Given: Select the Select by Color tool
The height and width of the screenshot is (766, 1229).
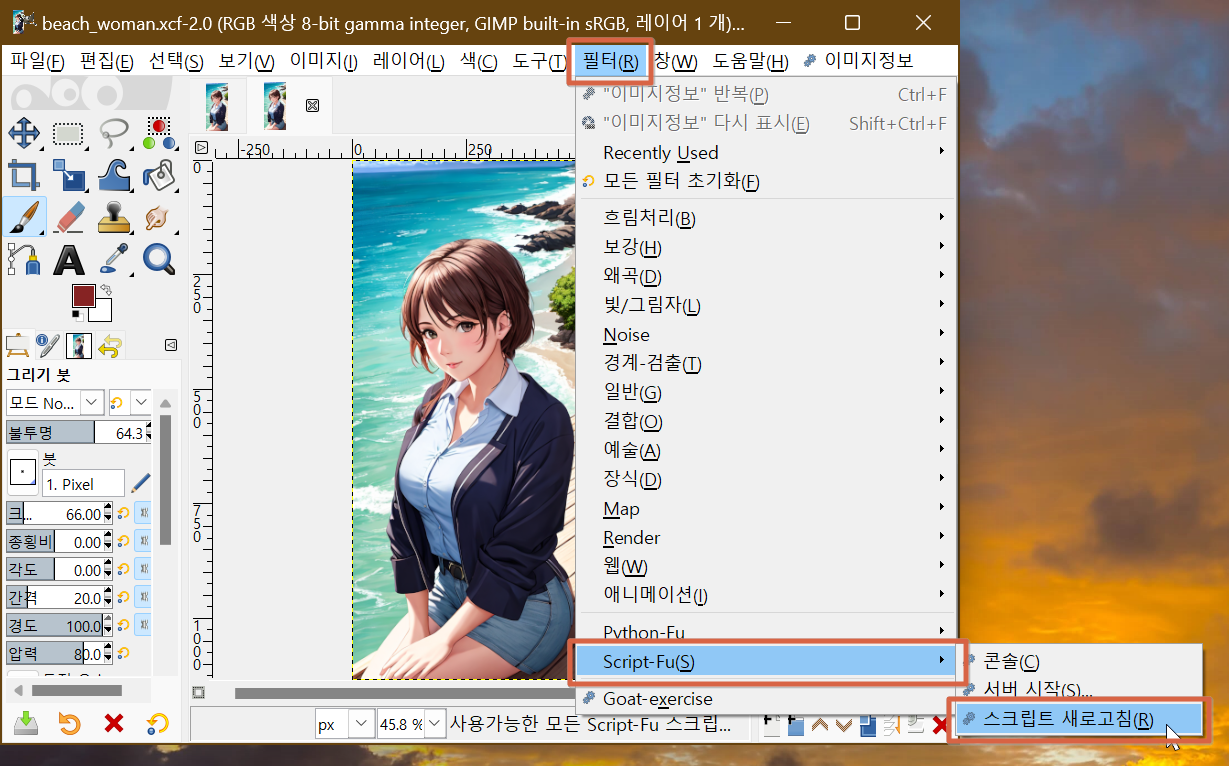Looking at the screenshot, I should tap(158, 133).
